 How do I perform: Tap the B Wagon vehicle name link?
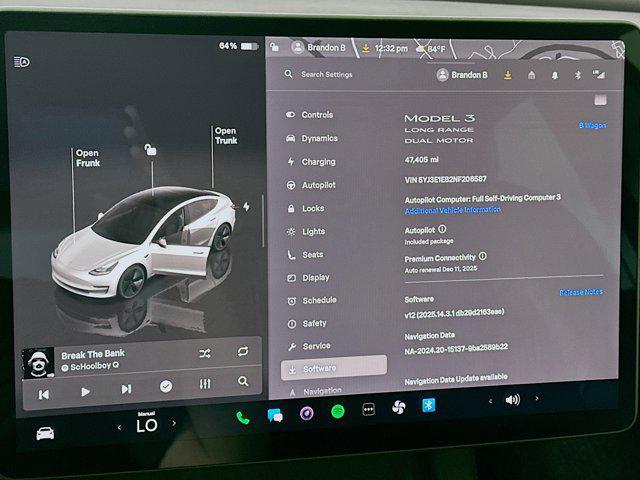[x=592, y=125]
